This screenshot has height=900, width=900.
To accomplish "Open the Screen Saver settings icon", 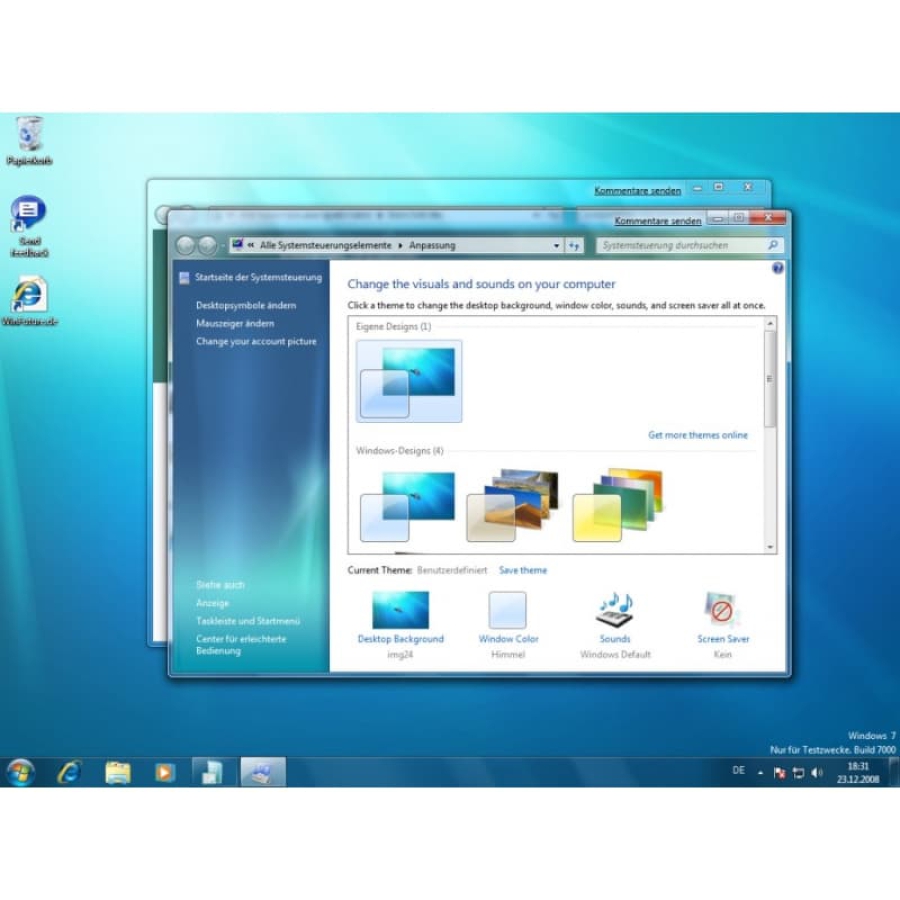I will click(723, 610).
